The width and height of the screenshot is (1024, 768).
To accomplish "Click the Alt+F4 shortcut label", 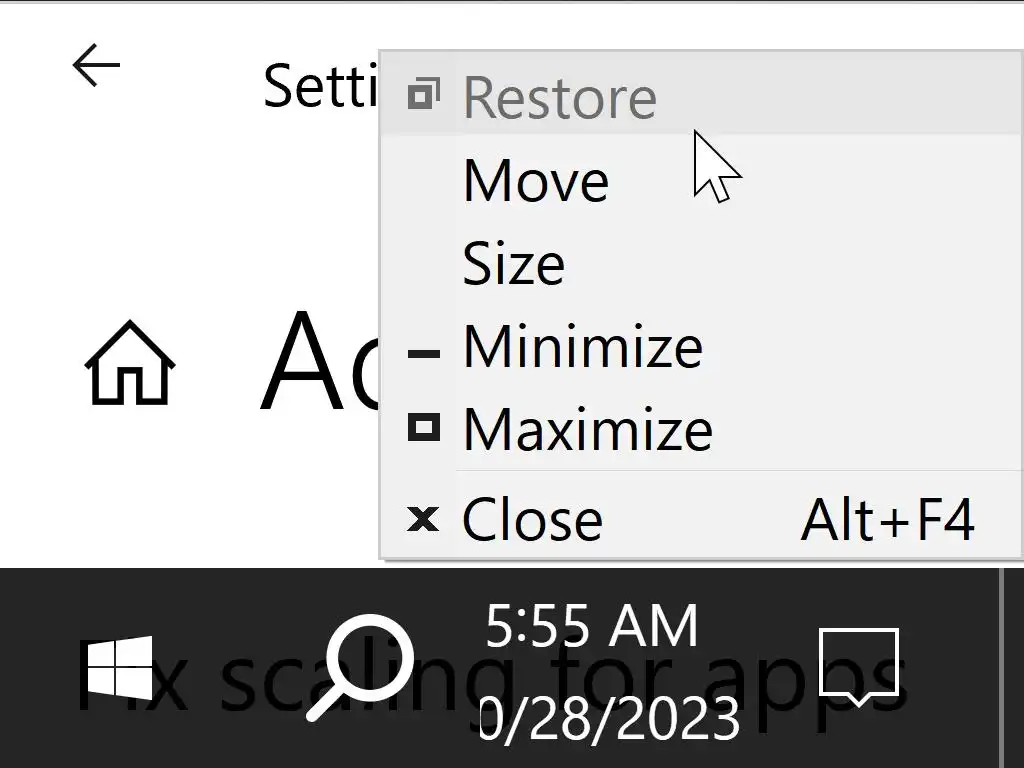I will click(x=887, y=519).
